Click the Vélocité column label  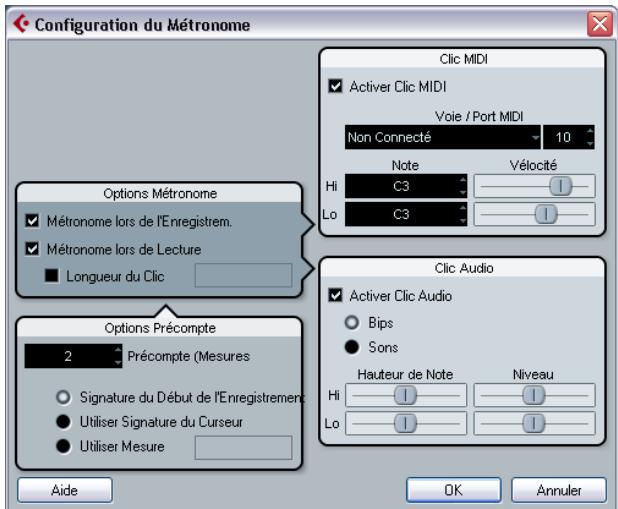(x=533, y=165)
